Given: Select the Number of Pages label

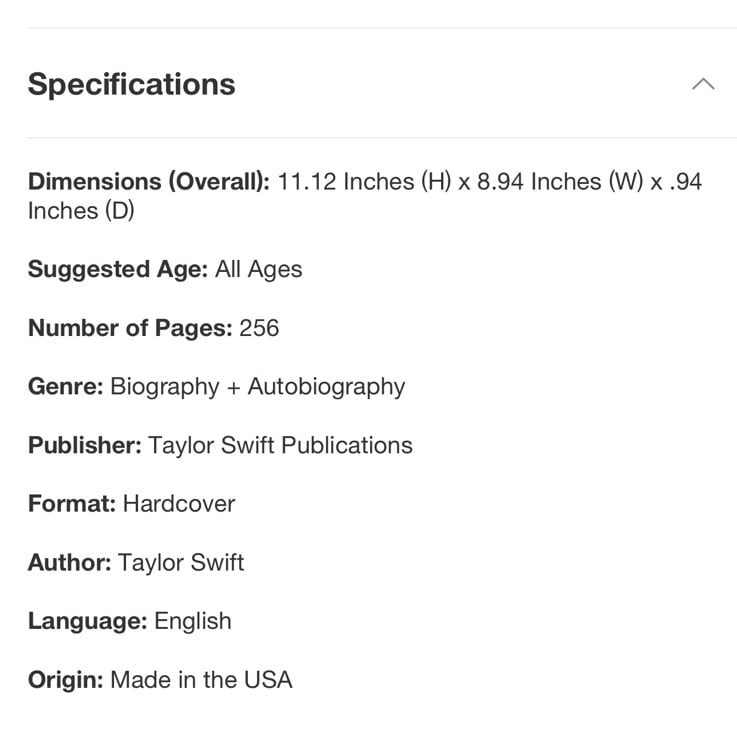Looking at the screenshot, I should point(130,328).
